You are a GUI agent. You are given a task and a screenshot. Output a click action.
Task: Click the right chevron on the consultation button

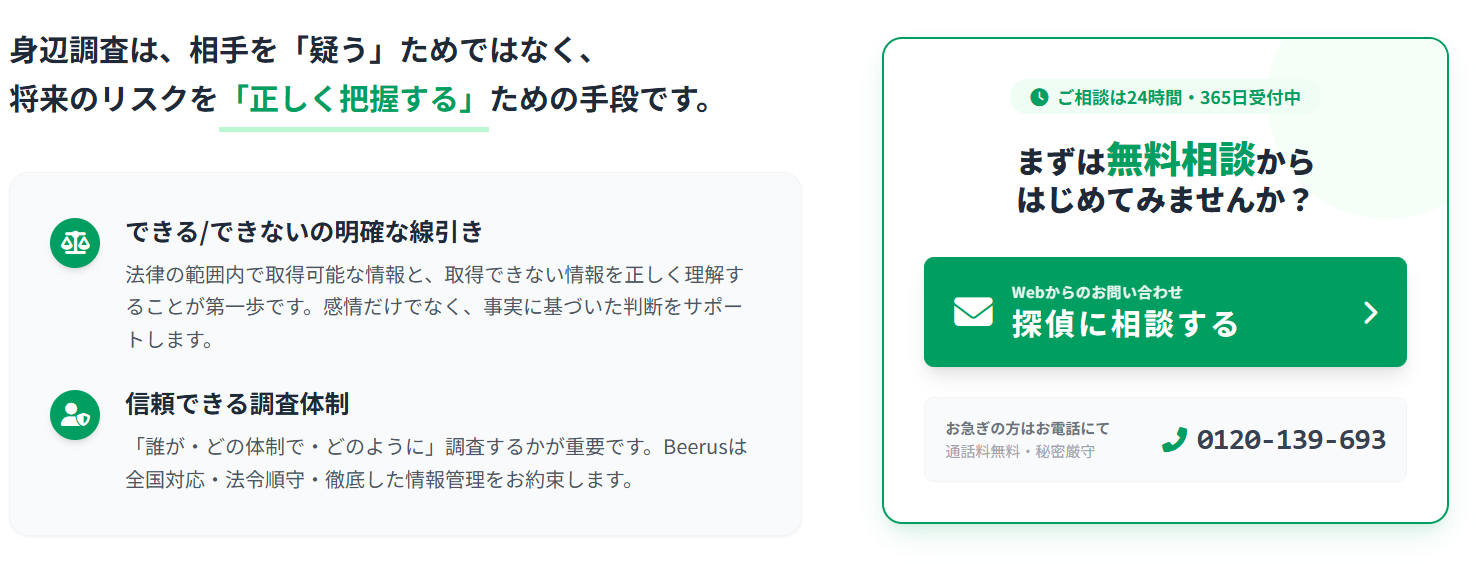pos(1371,313)
